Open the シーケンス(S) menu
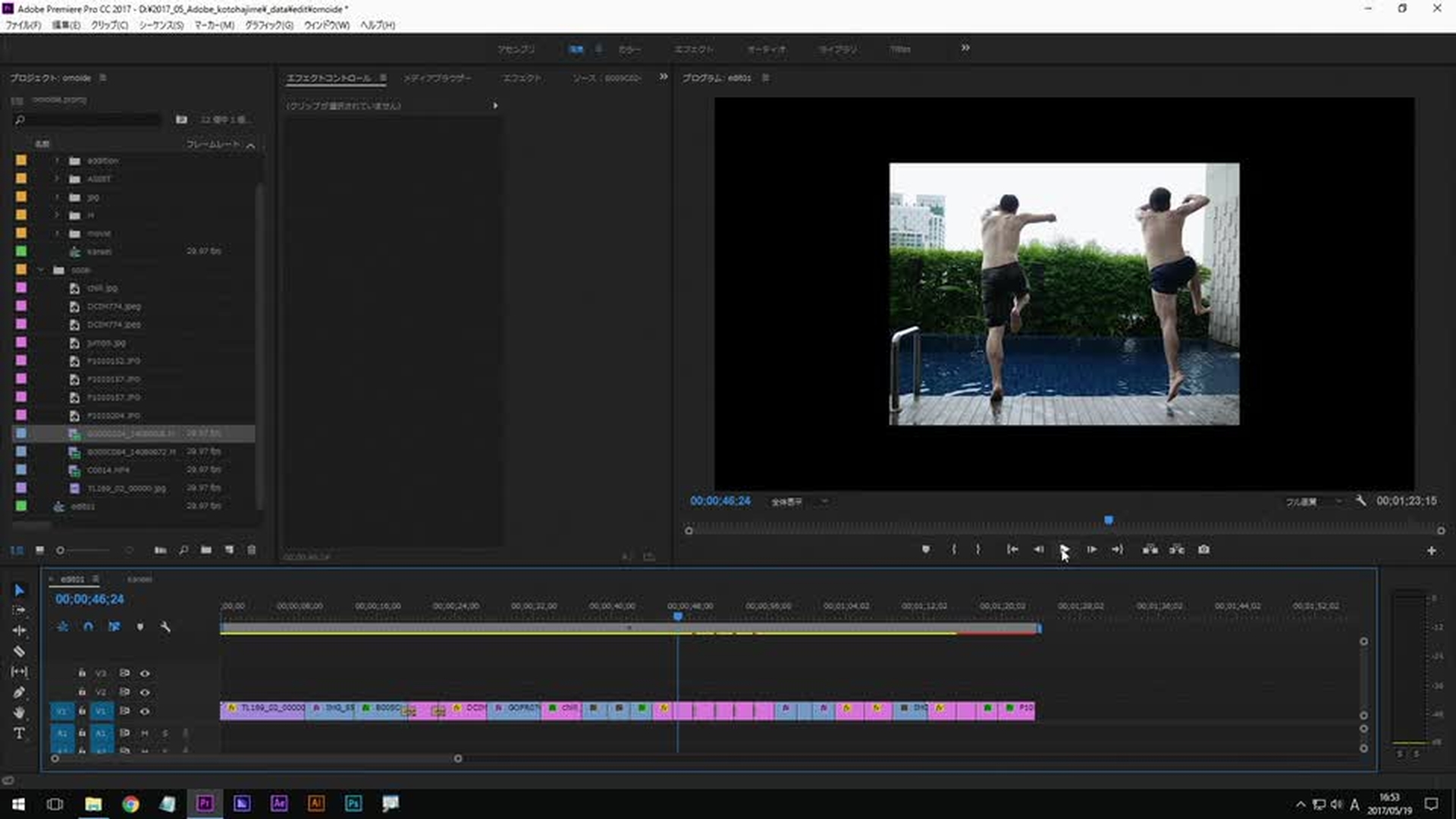 [161, 25]
